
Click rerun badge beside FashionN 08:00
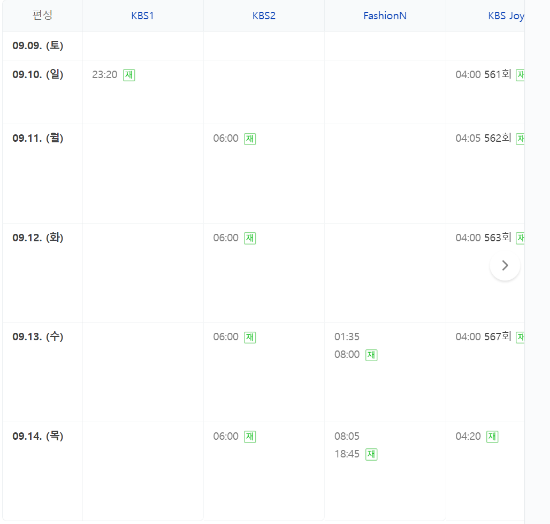click(x=371, y=355)
